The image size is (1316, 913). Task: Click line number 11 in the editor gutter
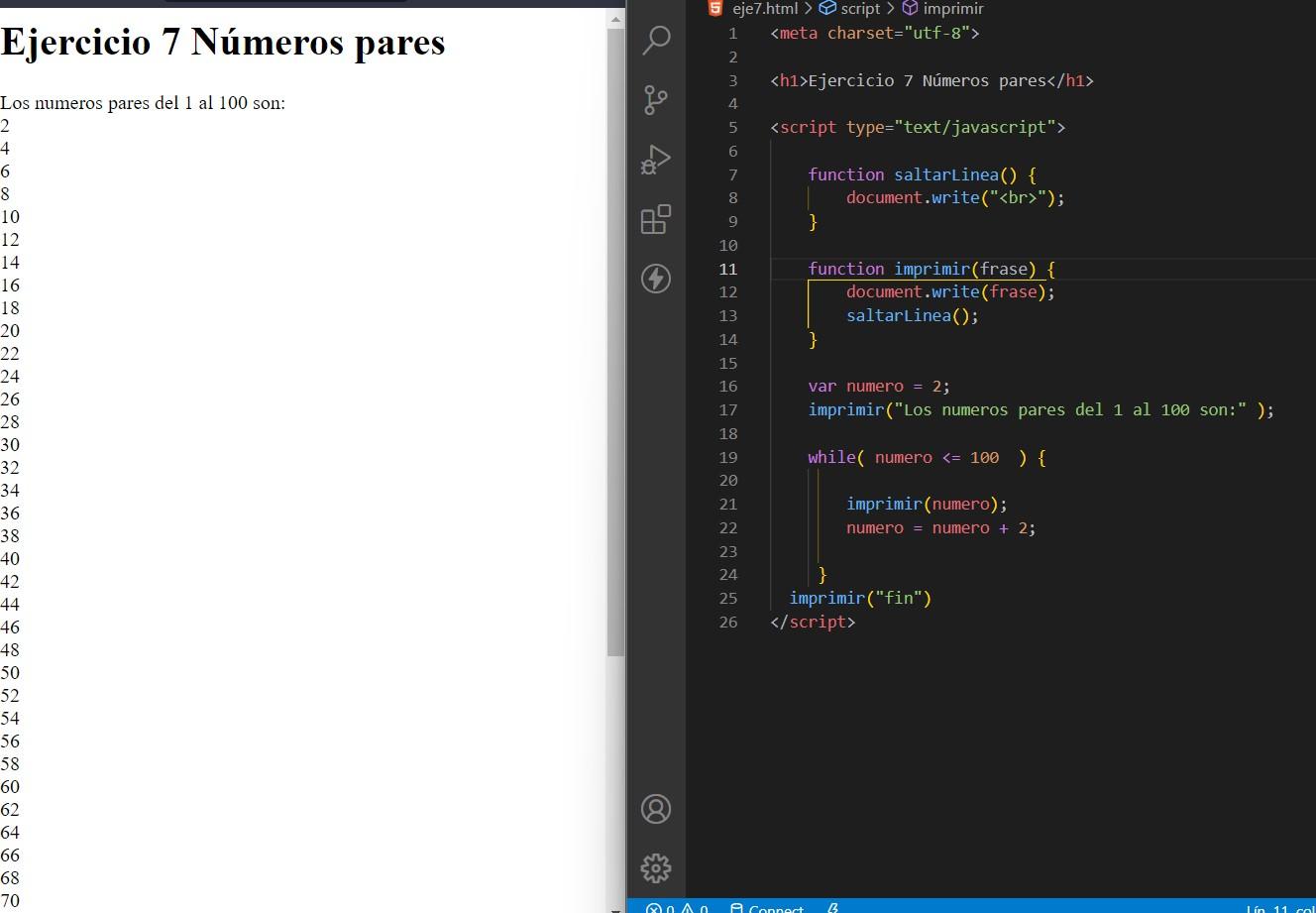pyautogui.click(x=728, y=269)
